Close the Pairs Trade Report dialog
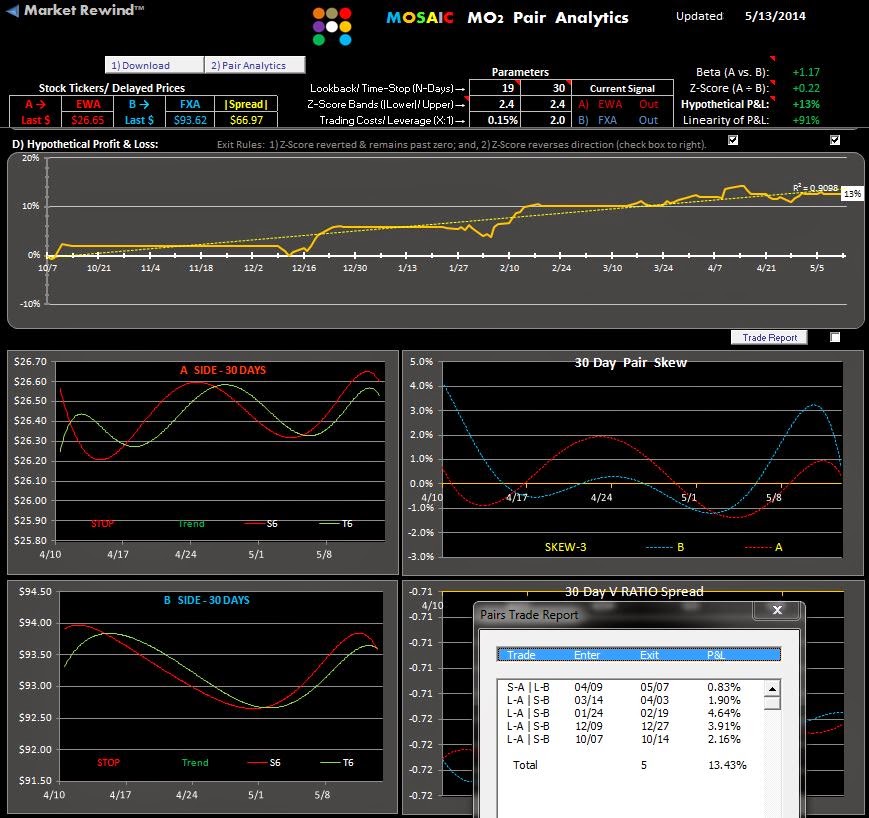Viewport: 869px width, 818px height. [777, 610]
